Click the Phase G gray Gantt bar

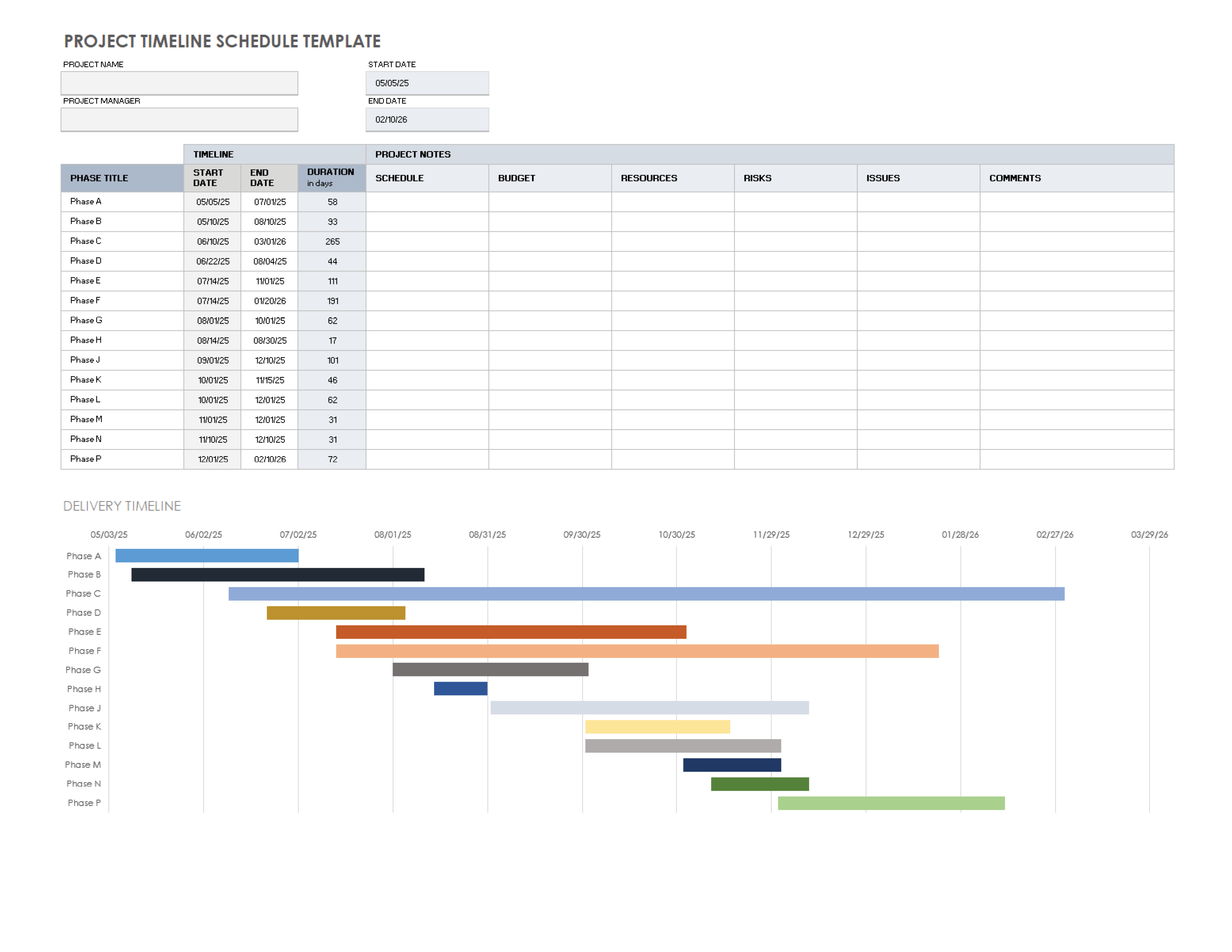point(490,669)
